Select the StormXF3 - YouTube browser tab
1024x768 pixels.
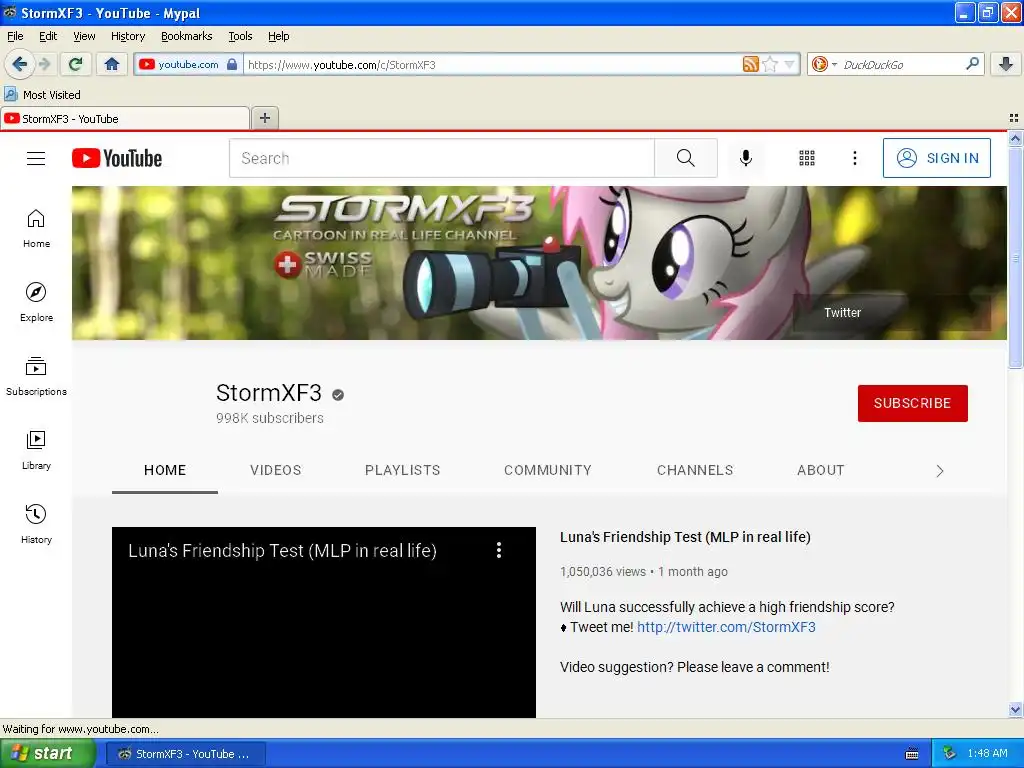(125, 118)
